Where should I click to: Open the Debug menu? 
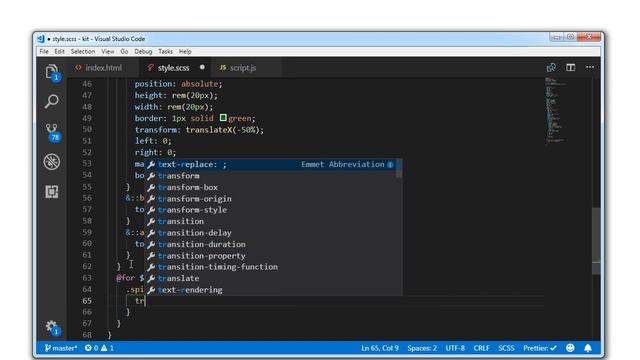click(143, 51)
